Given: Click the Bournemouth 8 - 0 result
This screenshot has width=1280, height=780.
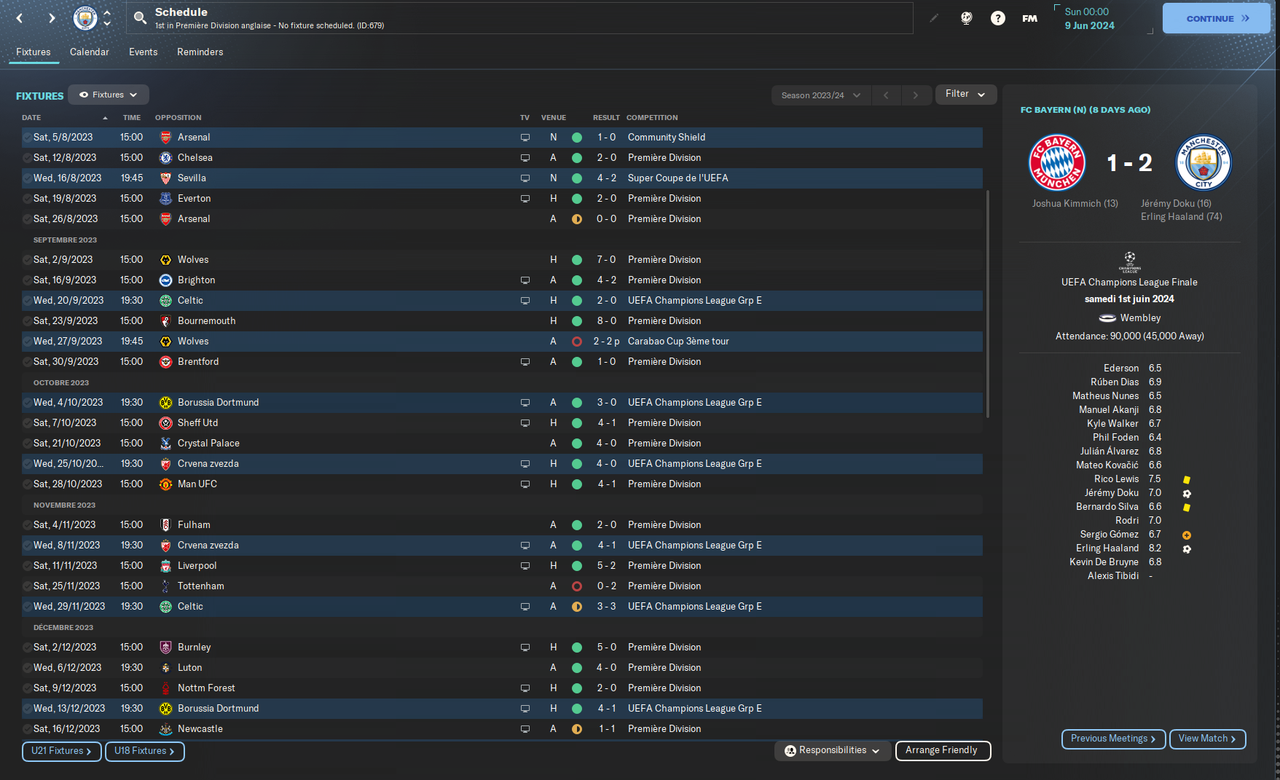Looking at the screenshot, I should [x=606, y=321].
